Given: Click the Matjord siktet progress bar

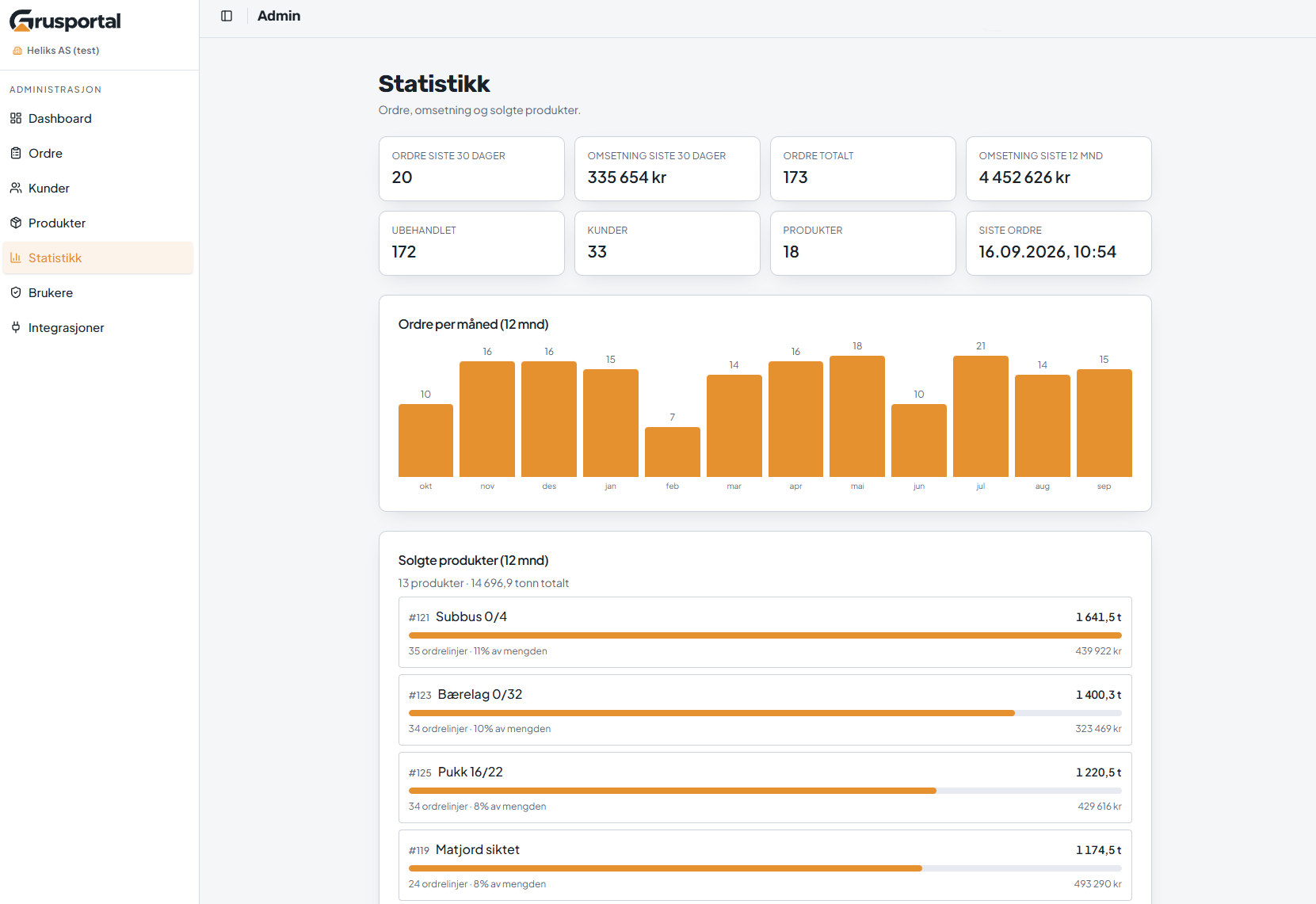Looking at the screenshot, I should click(765, 868).
